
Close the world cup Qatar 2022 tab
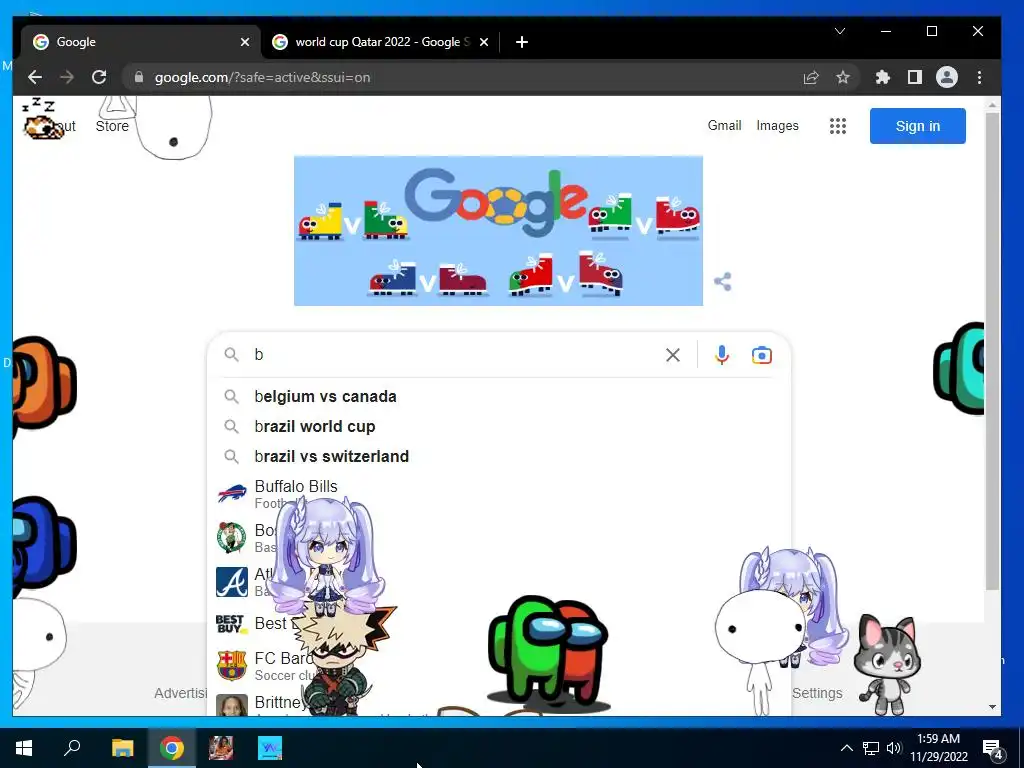(x=484, y=42)
